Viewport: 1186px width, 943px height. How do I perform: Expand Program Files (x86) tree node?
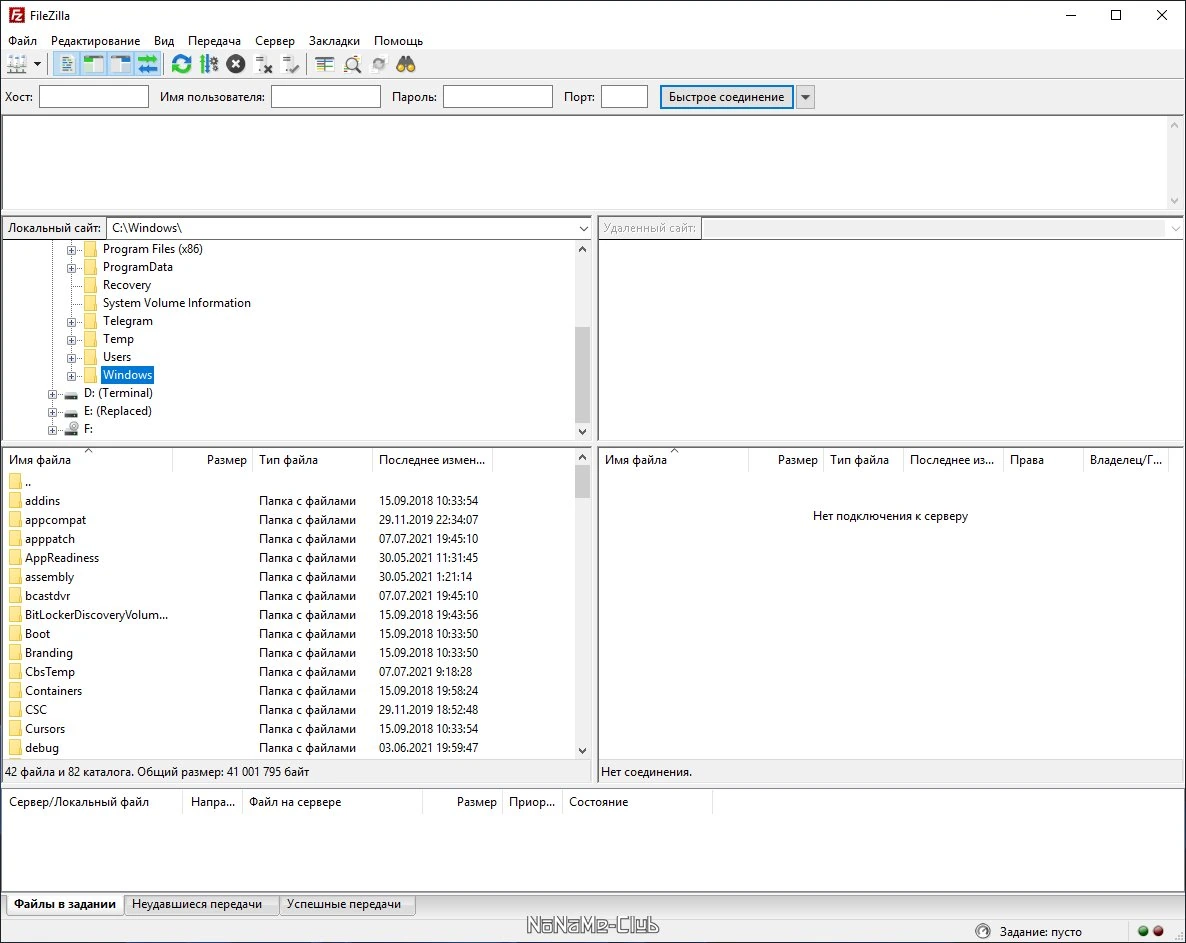click(71, 250)
